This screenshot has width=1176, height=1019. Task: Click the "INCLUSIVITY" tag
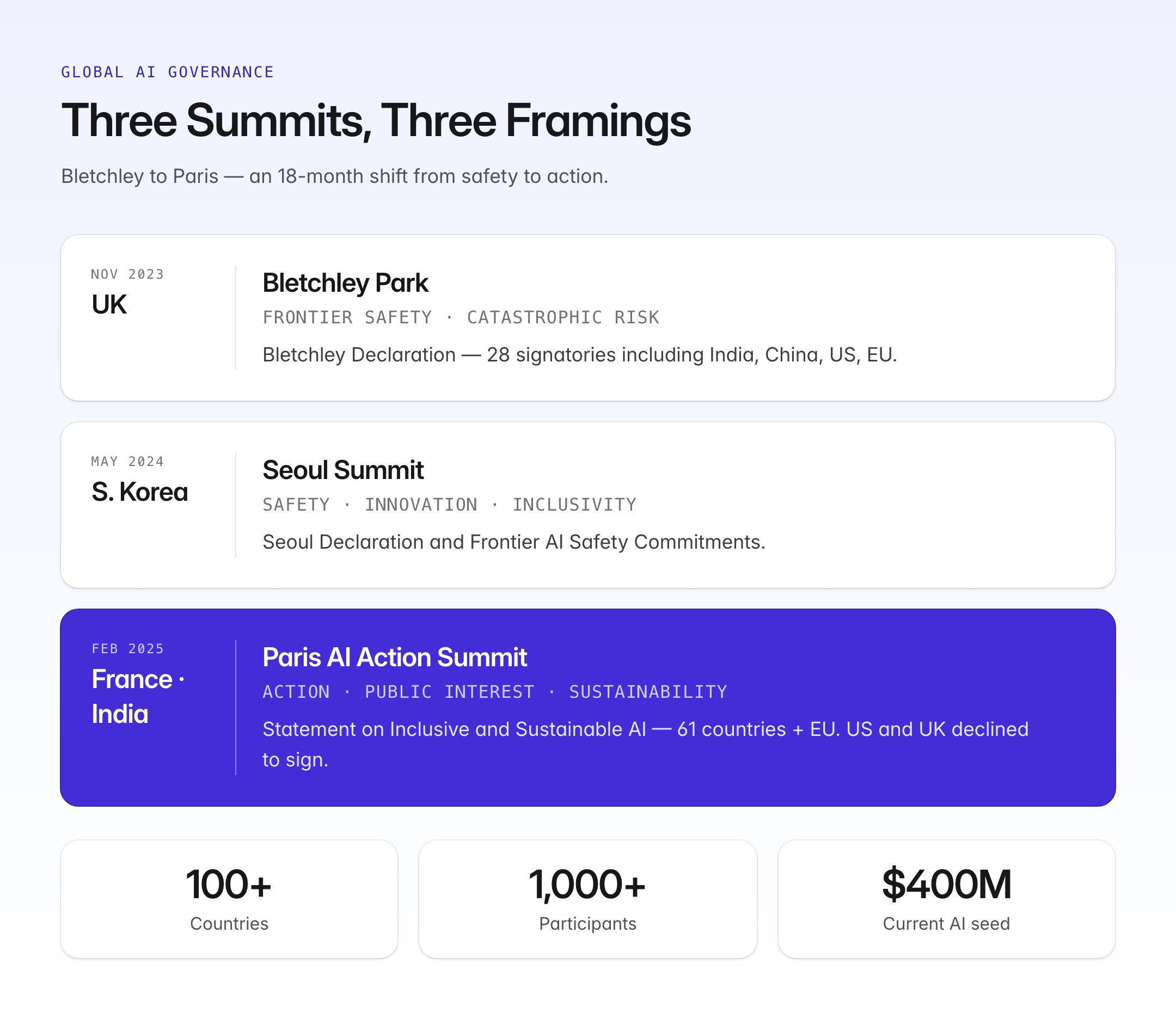click(574, 505)
